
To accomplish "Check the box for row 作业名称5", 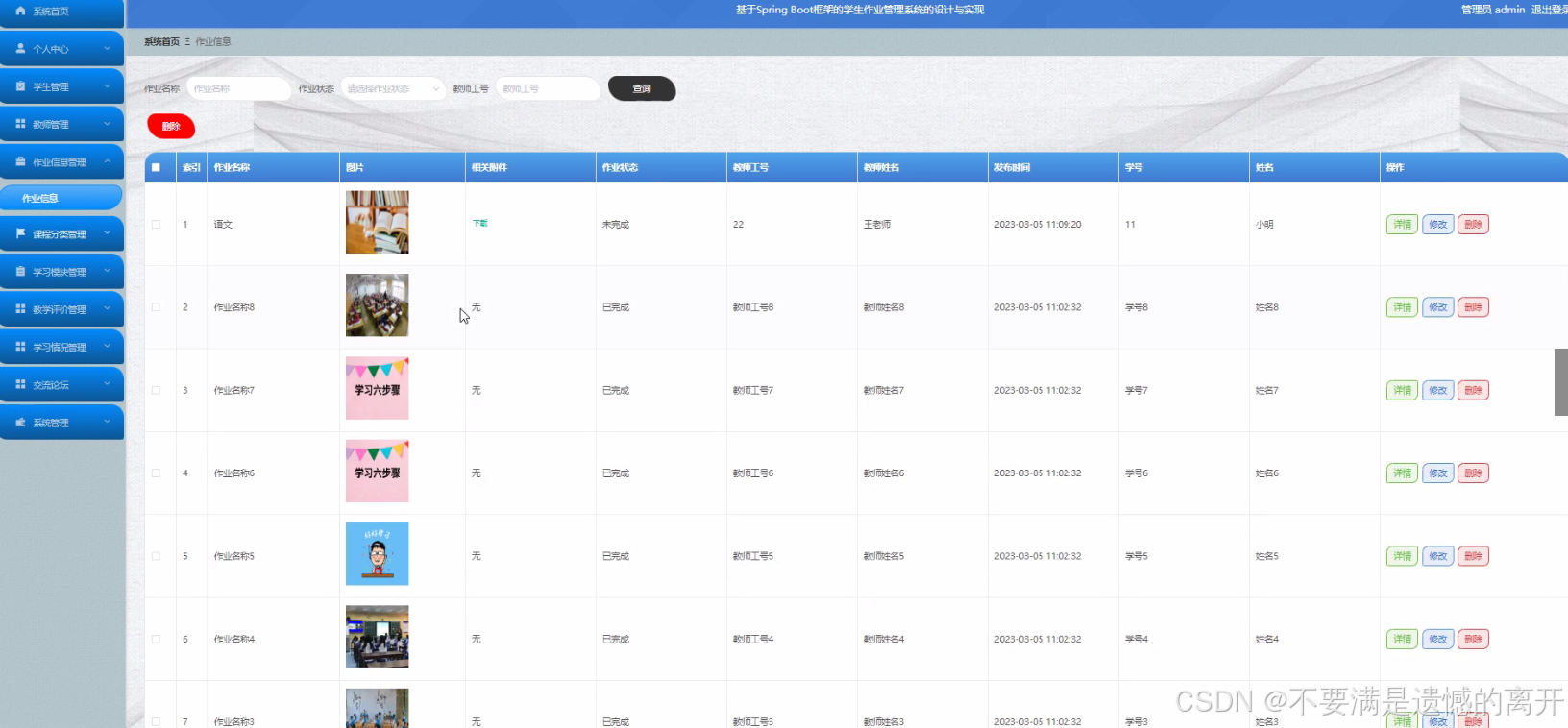I will [156, 556].
